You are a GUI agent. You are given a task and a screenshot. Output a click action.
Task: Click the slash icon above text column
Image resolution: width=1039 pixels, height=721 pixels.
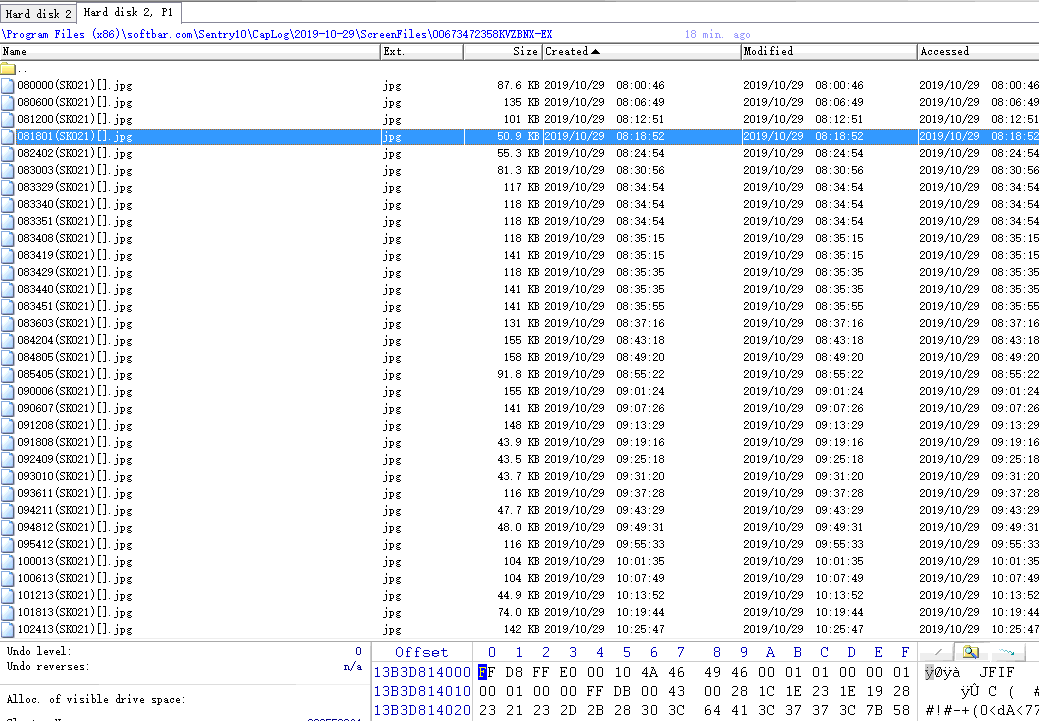938,653
